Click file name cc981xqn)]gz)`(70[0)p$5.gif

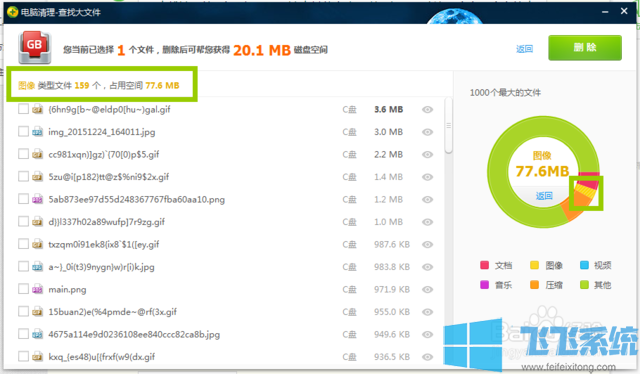coord(104,154)
